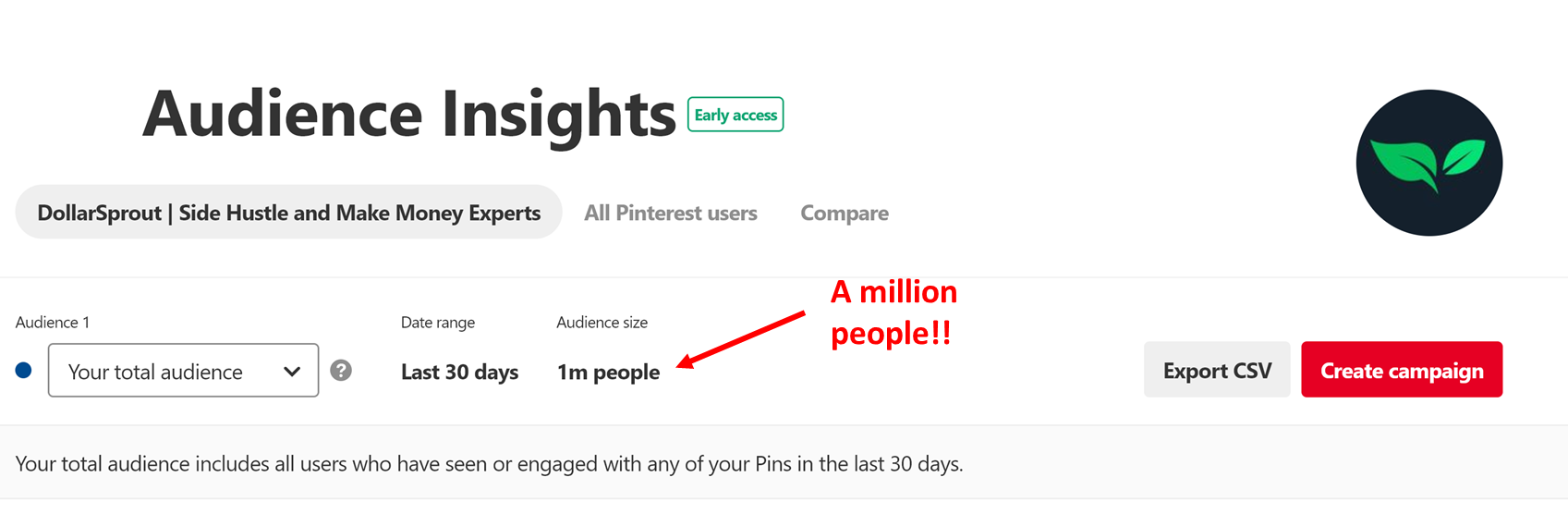Click the Audience 1 label
The height and width of the screenshot is (514, 1568).
(x=53, y=323)
